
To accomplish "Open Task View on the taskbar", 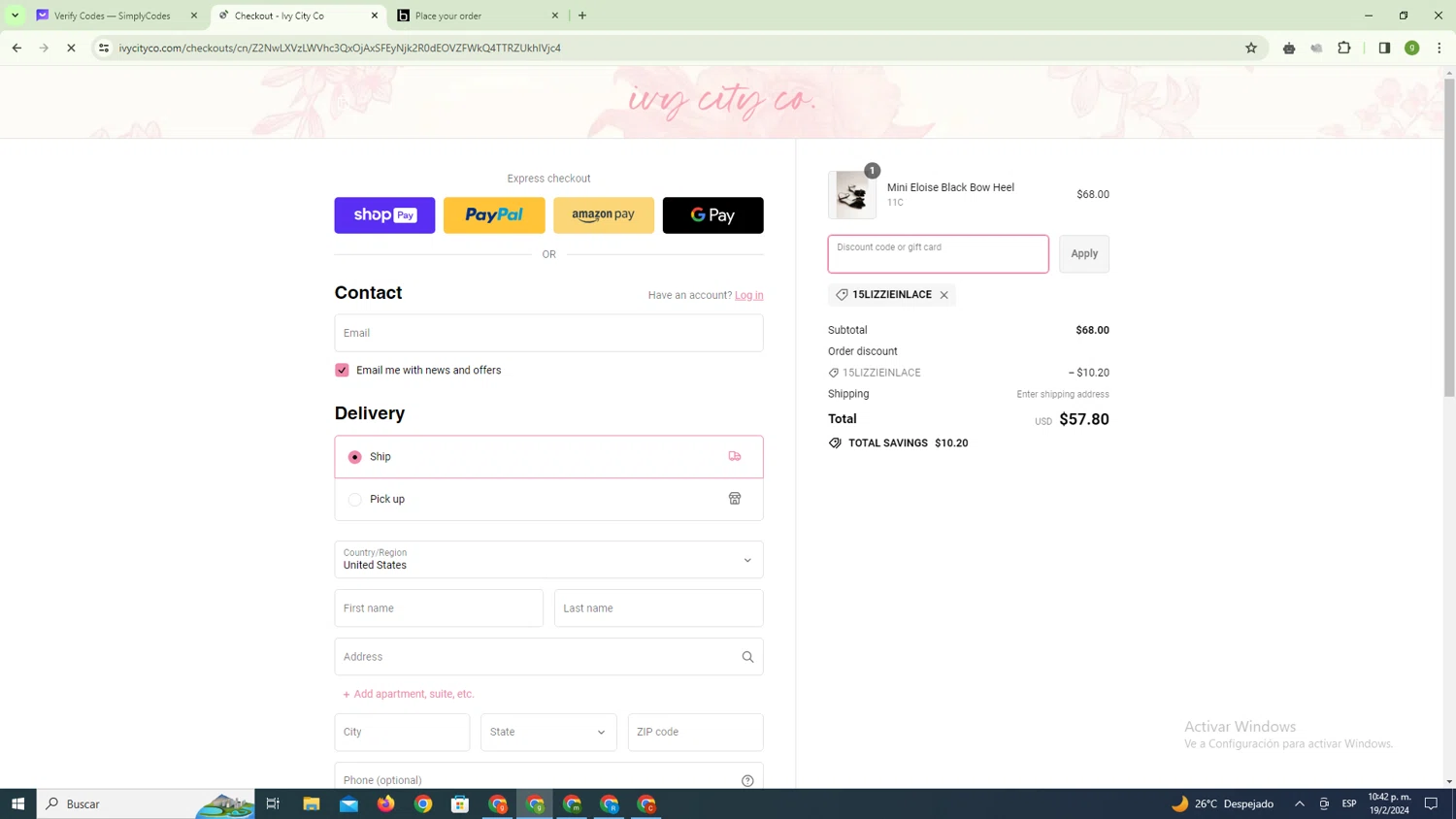I will (x=274, y=803).
